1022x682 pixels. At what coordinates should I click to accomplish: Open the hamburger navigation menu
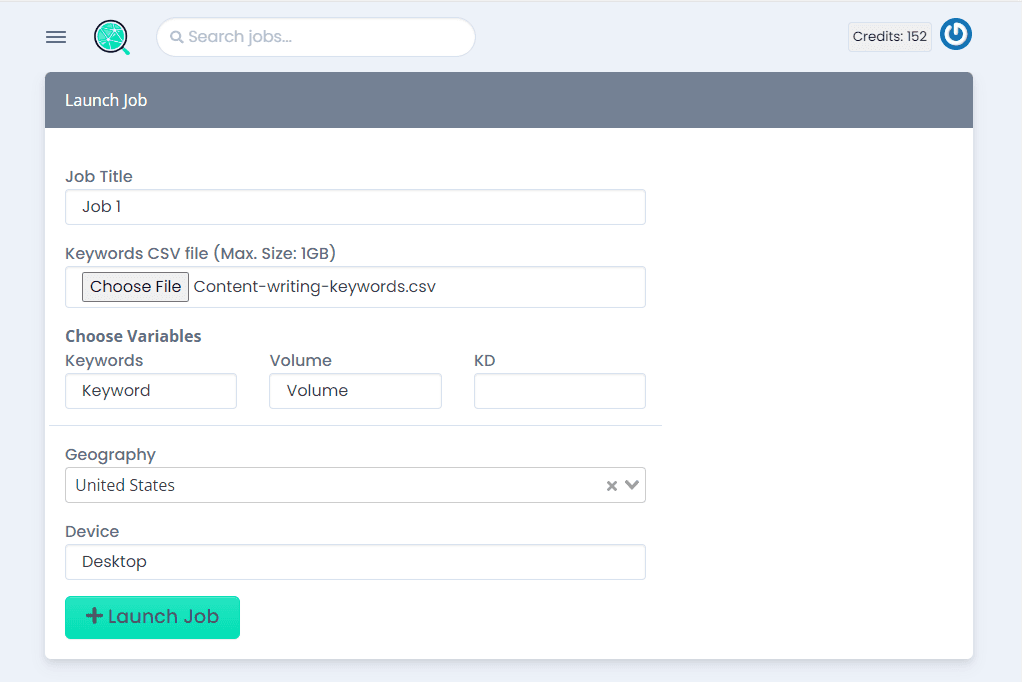[55, 36]
